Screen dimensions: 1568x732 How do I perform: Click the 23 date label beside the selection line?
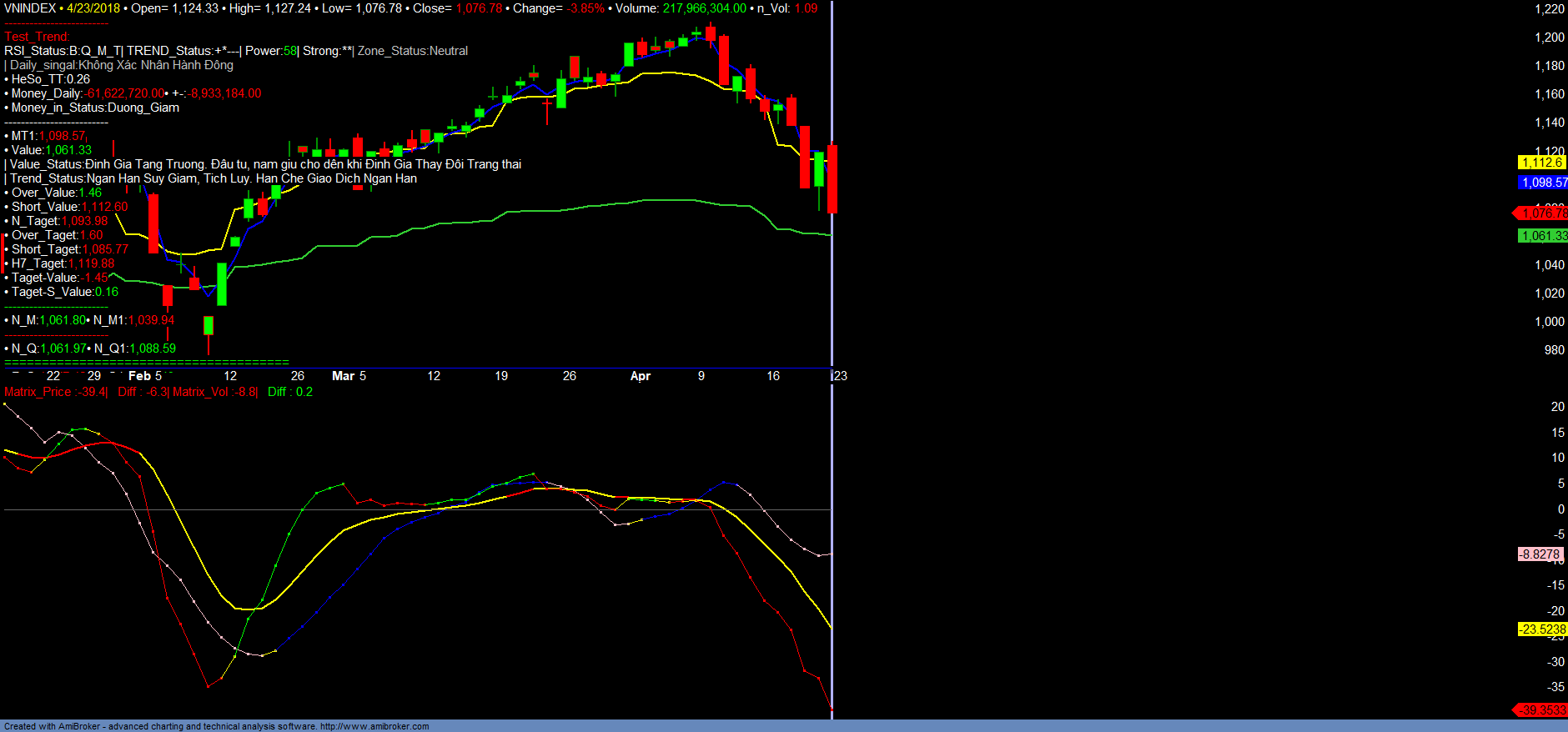click(841, 376)
